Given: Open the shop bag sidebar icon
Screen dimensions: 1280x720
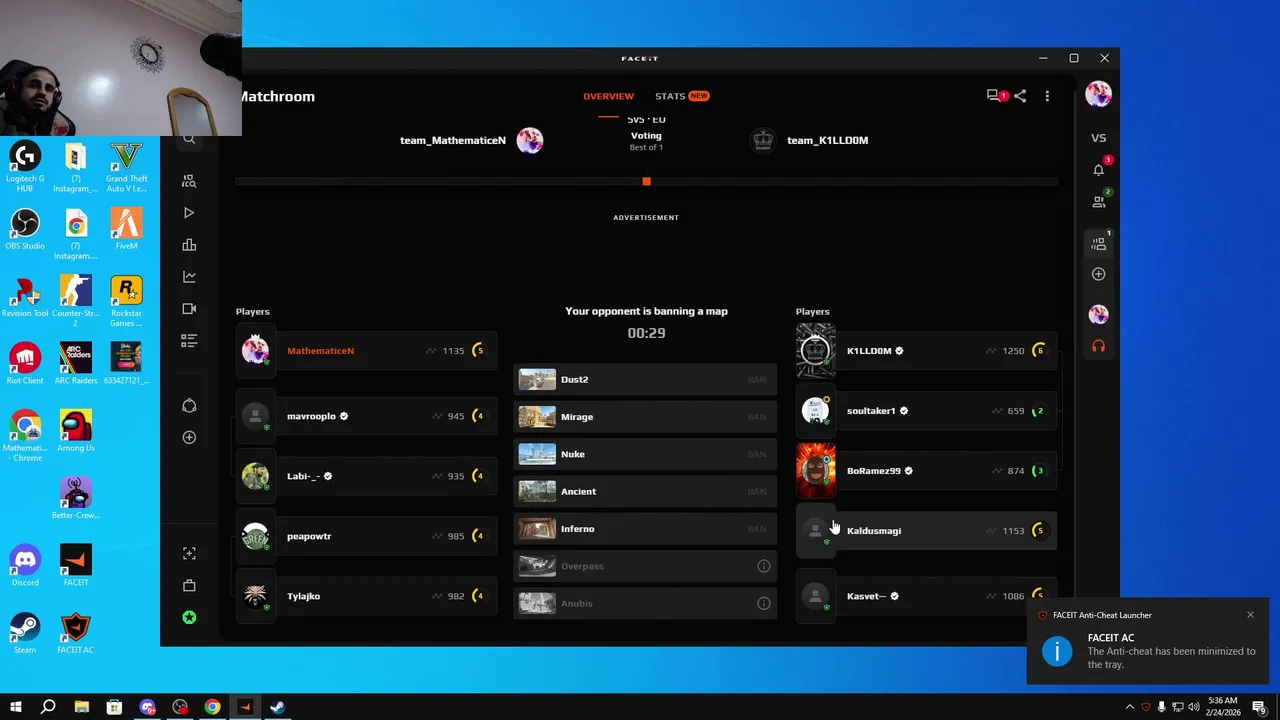Looking at the screenshot, I should [189, 585].
